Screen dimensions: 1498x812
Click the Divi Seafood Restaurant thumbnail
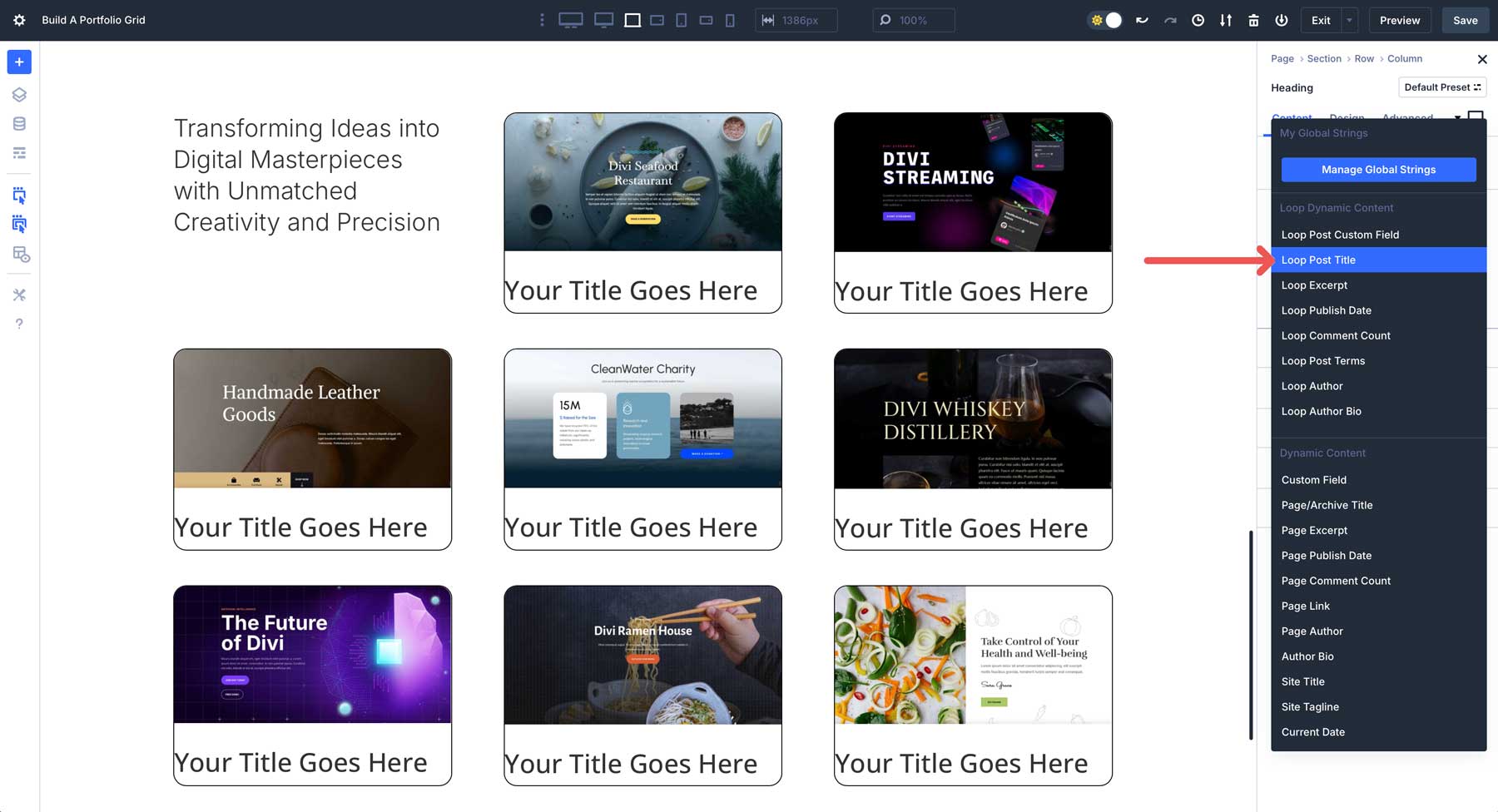642,182
